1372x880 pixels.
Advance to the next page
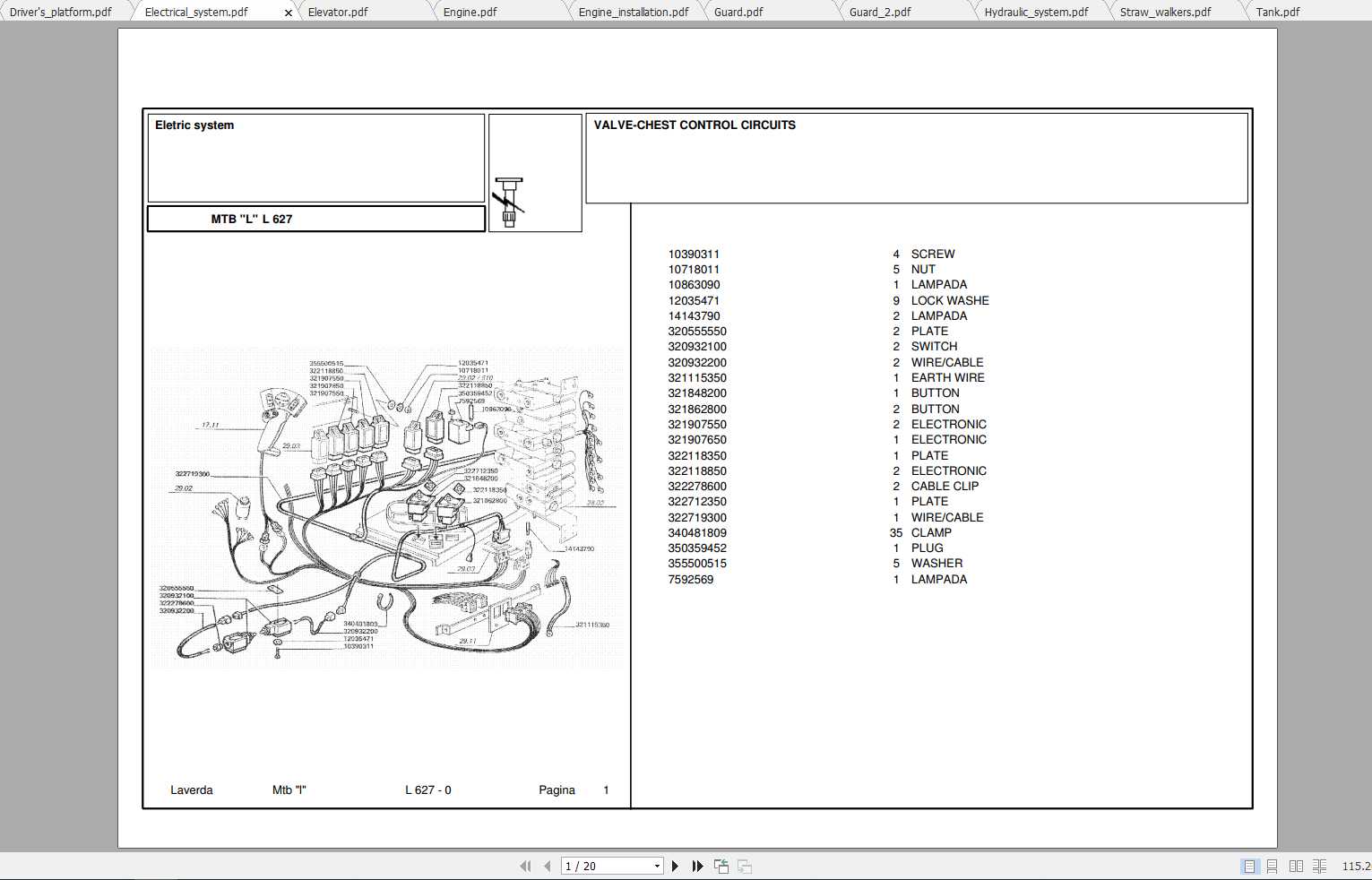(x=675, y=866)
